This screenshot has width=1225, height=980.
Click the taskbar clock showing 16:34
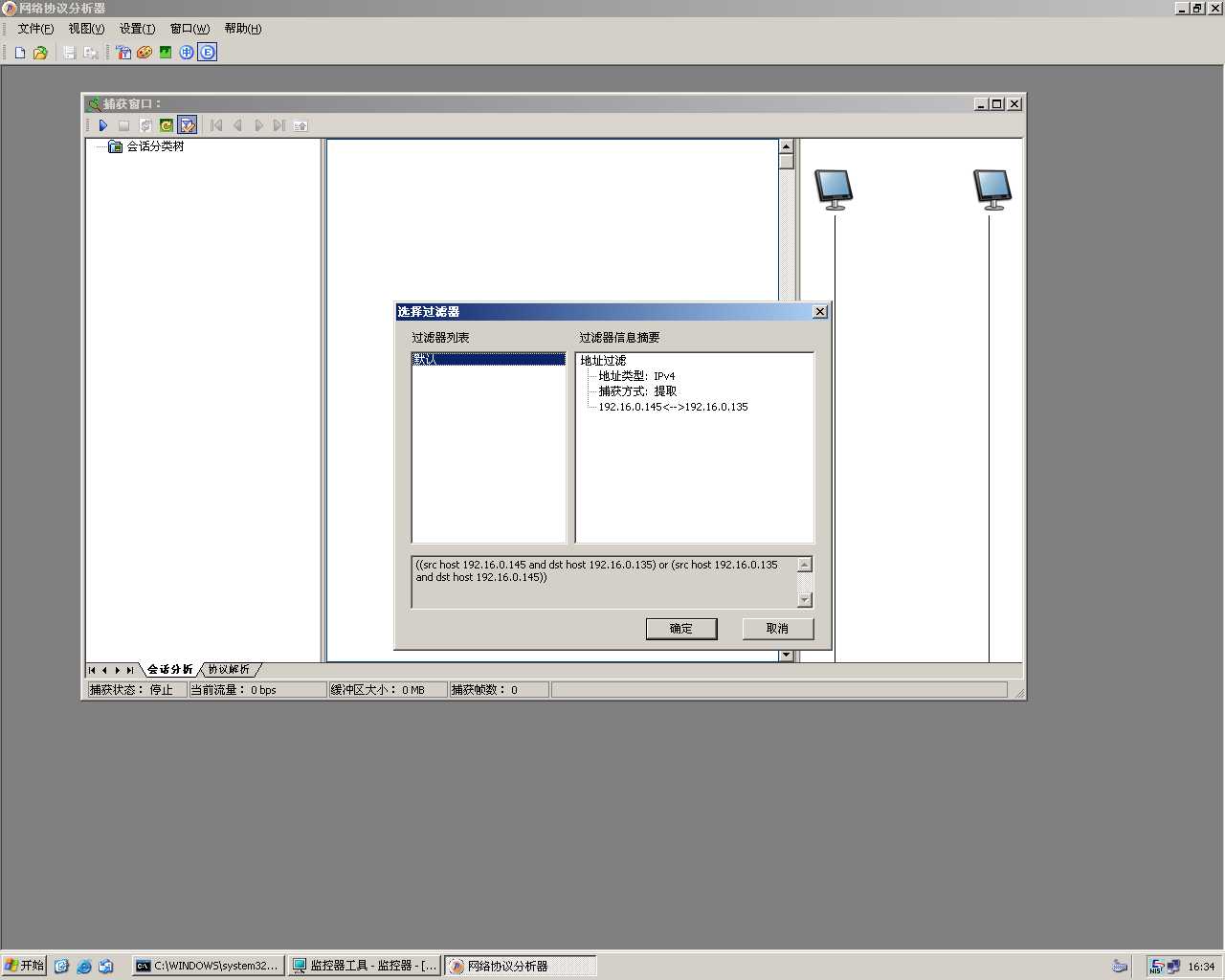coord(1201,967)
